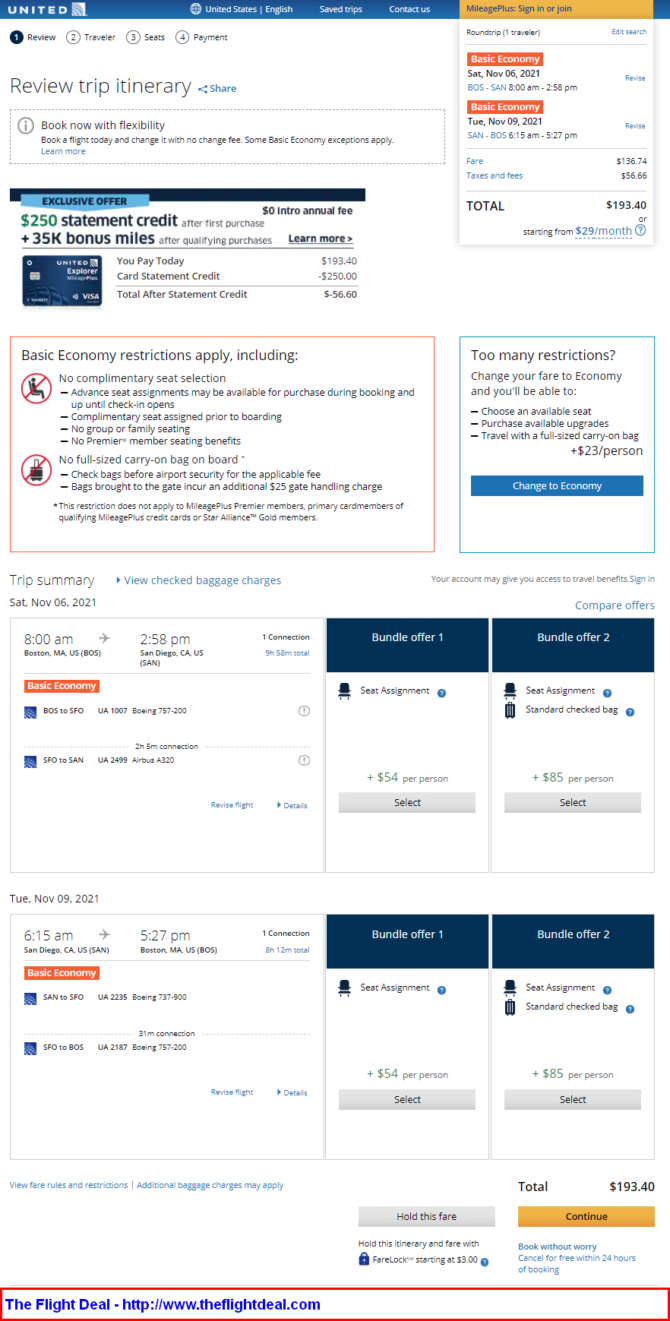670x1321 pixels.
Task: Select Bundle offer 2 for Nov 06 flight
Action: [x=573, y=802]
